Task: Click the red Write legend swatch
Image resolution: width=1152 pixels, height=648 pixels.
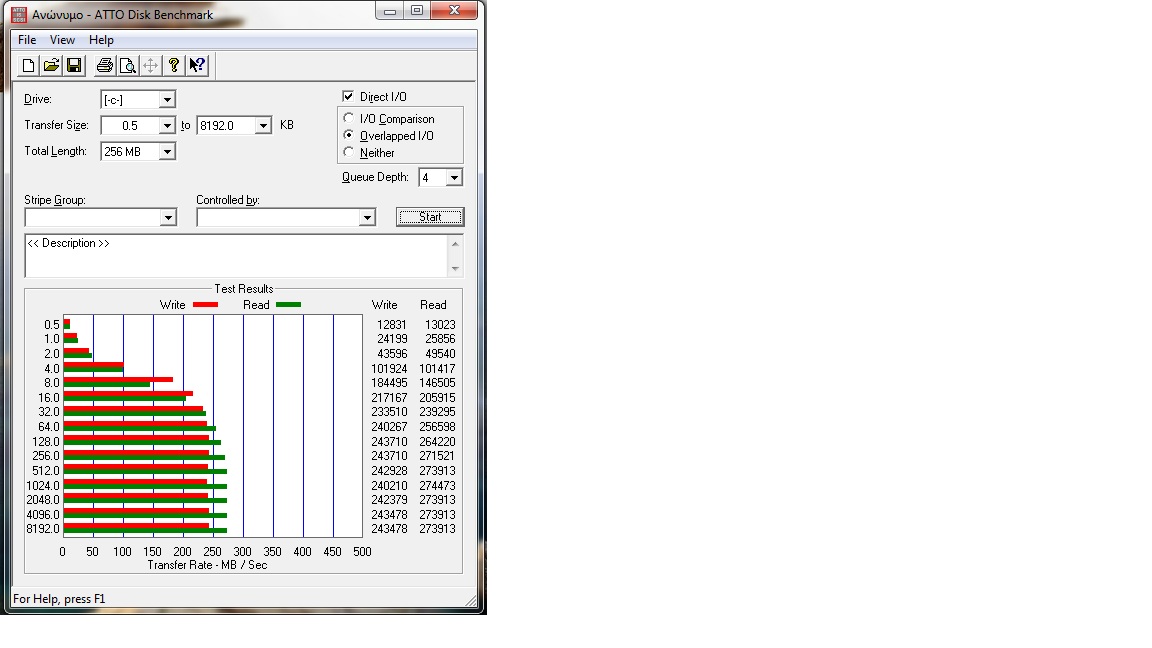Action: (x=205, y=305)
